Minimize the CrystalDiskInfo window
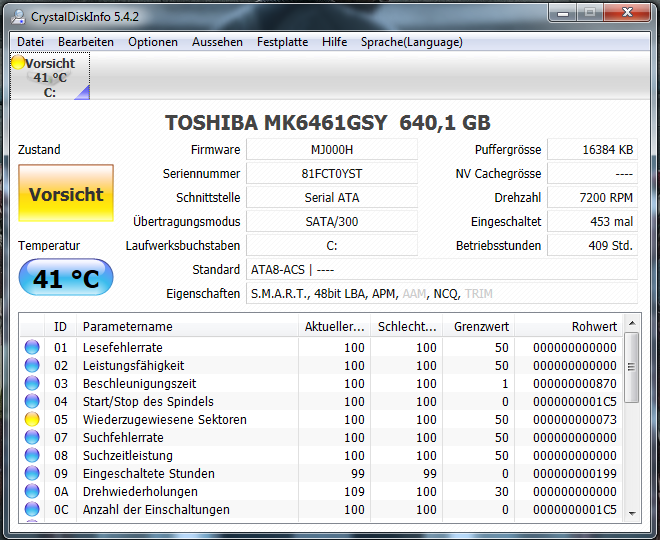Viewport: 661px width, 540px height. [x=562, y=13]
